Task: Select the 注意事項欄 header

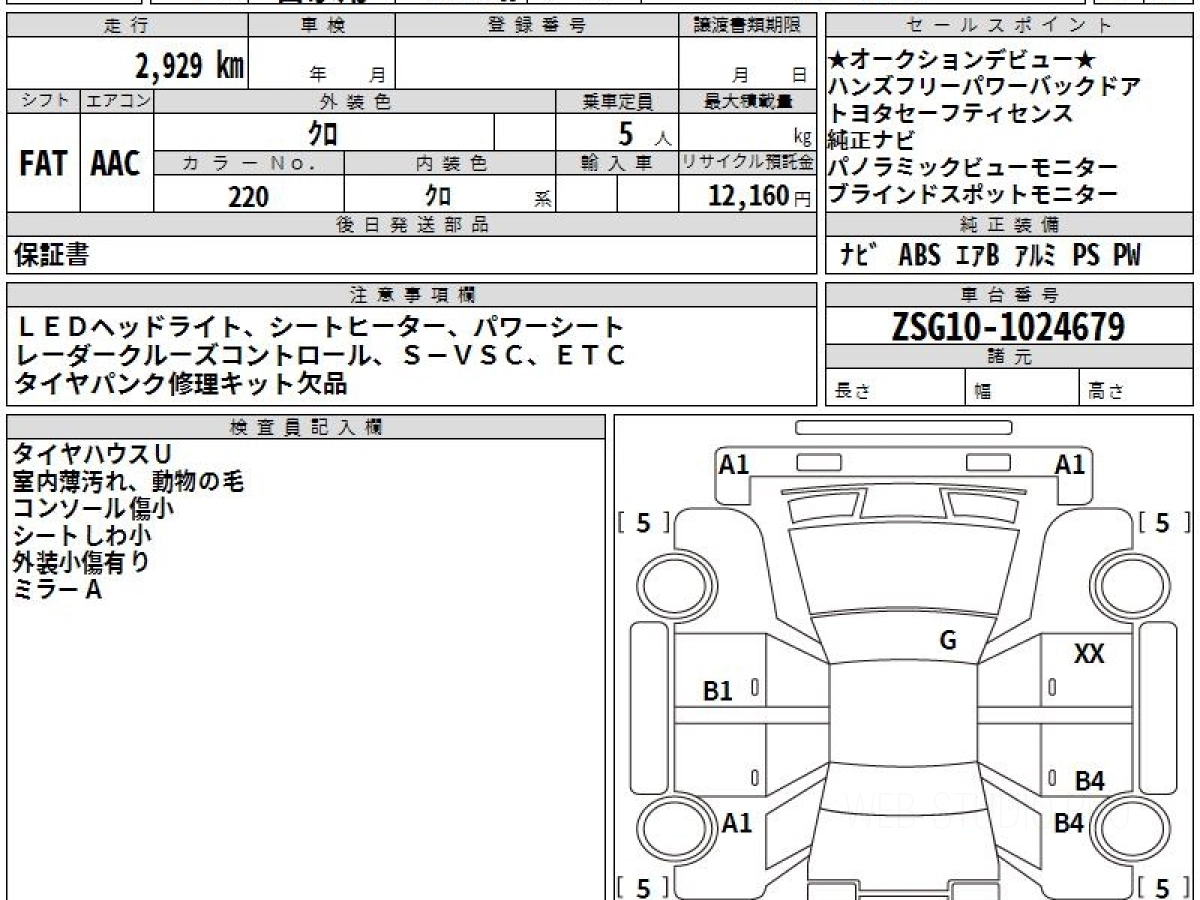Action: point(411,295)
